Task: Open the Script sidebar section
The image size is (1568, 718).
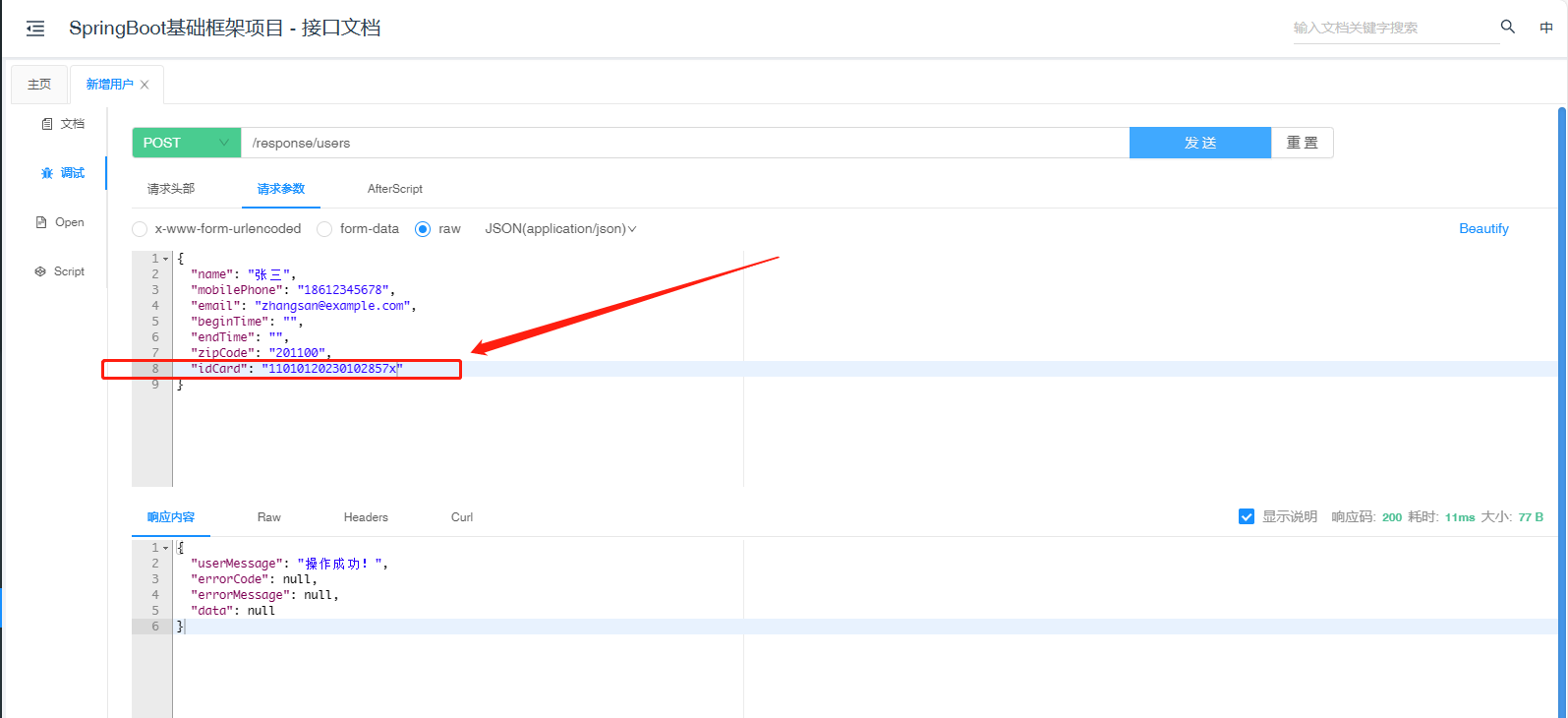Action: point(60,271)
